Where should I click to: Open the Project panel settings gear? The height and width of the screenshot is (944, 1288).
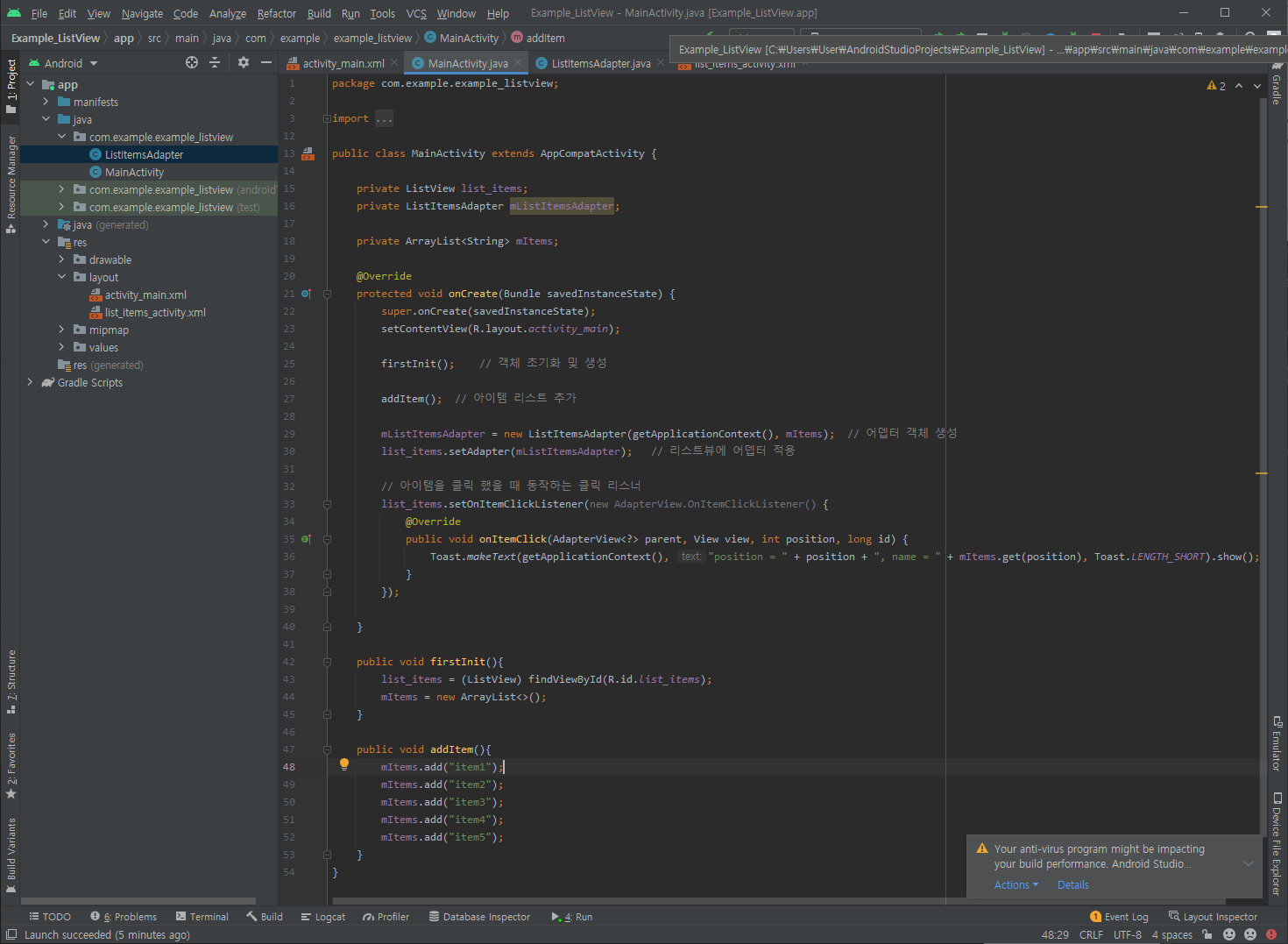[244, 62]
